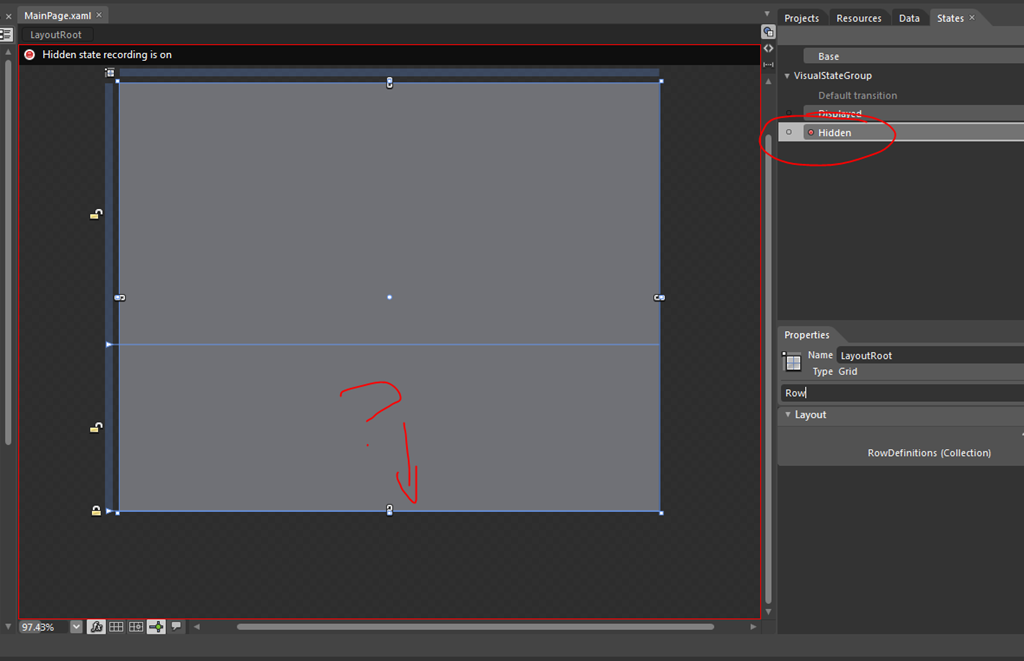Image resolution: width=1024 pixels, height=661 pixels.
Task: Click the center point of the grid
Action: click(x=389, y=297)
